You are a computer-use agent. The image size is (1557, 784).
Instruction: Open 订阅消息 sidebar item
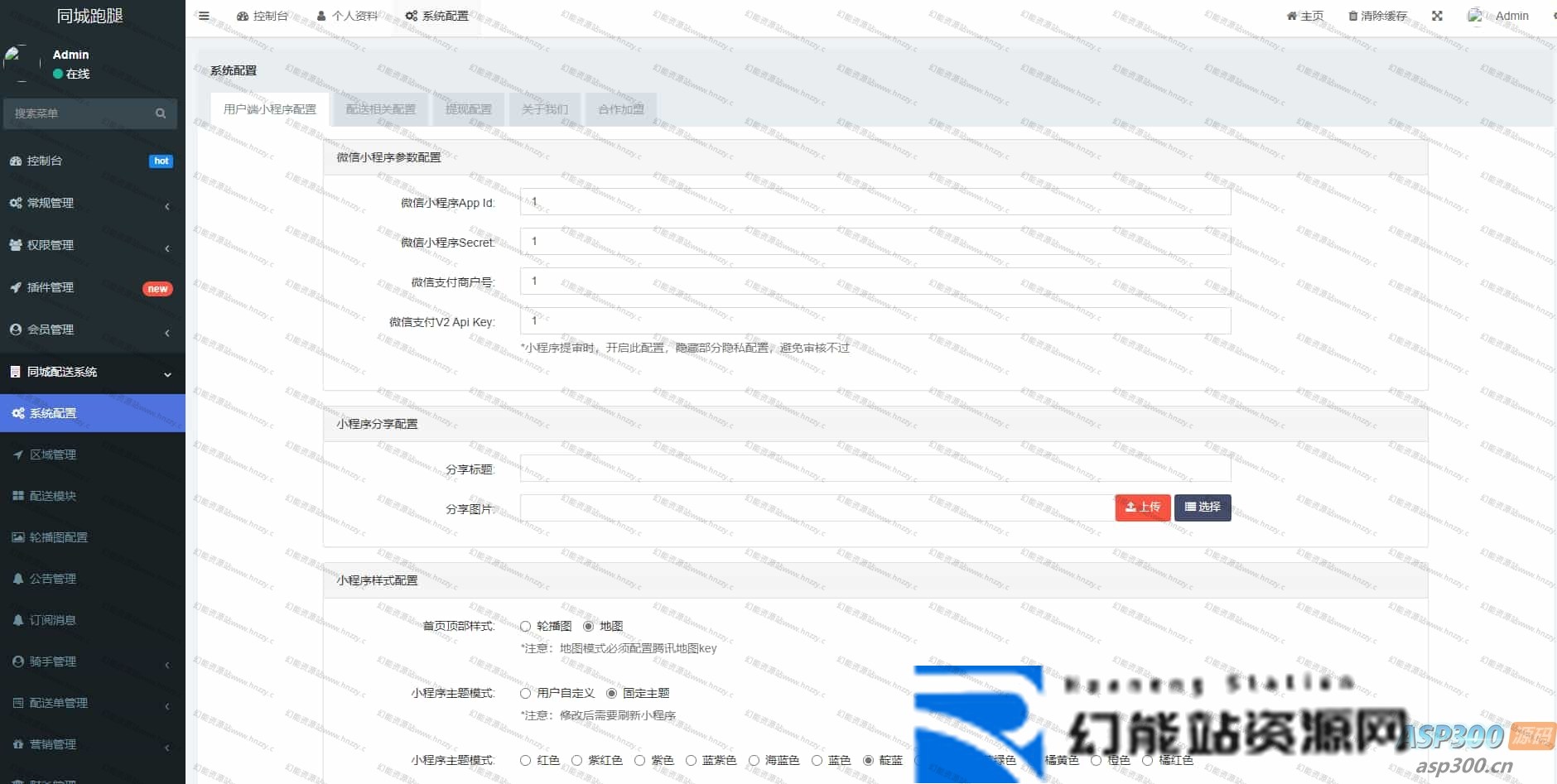point(52,620)
